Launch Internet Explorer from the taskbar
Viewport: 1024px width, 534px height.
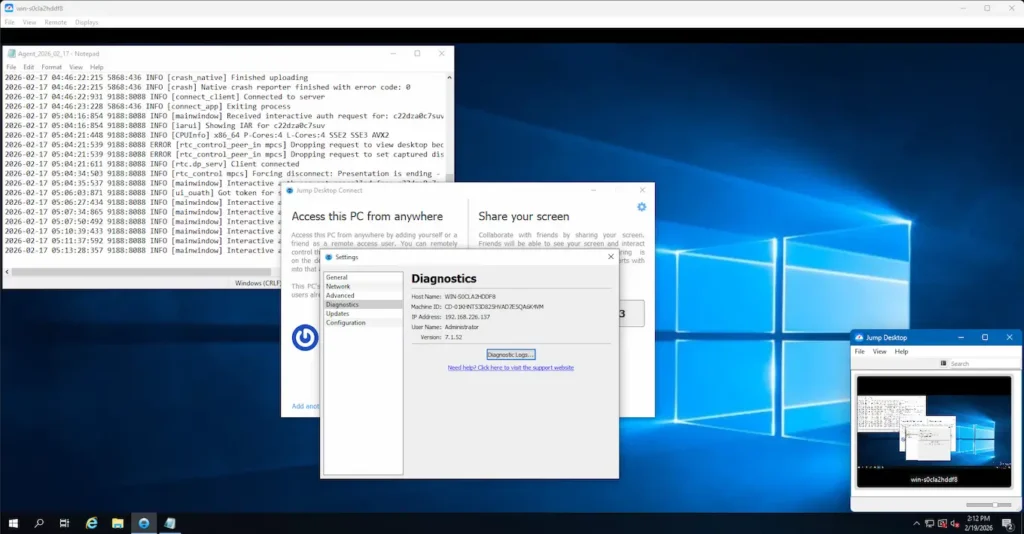coord(91,523)
